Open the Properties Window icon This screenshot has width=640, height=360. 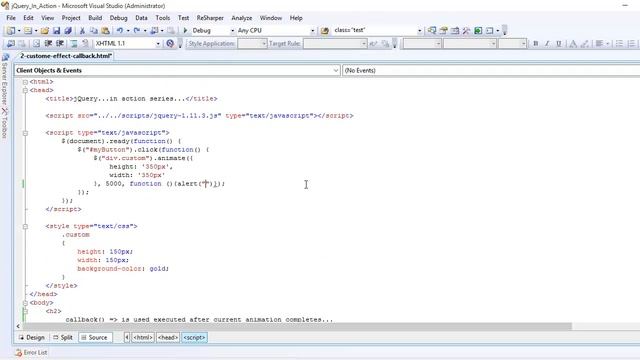[x=443, y=31]
